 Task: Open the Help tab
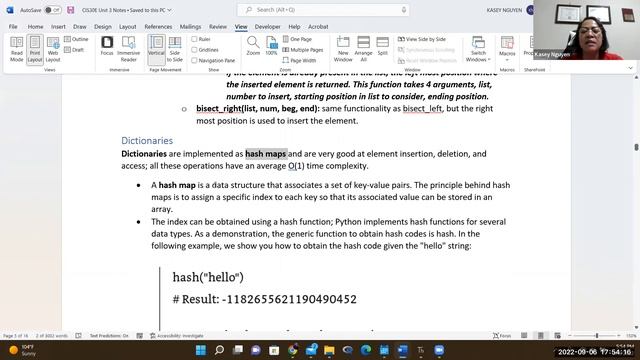click(294, 27)
